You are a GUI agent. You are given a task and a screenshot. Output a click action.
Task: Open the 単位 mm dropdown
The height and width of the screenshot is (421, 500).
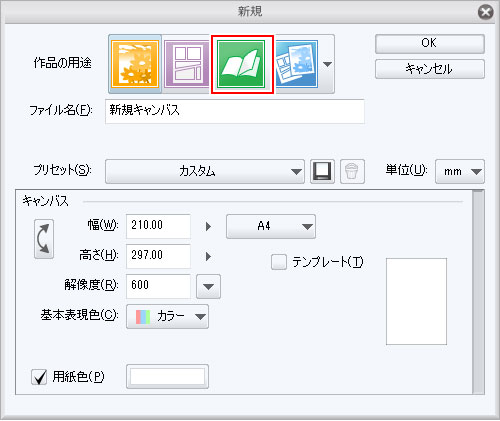(x=460, y=172)
